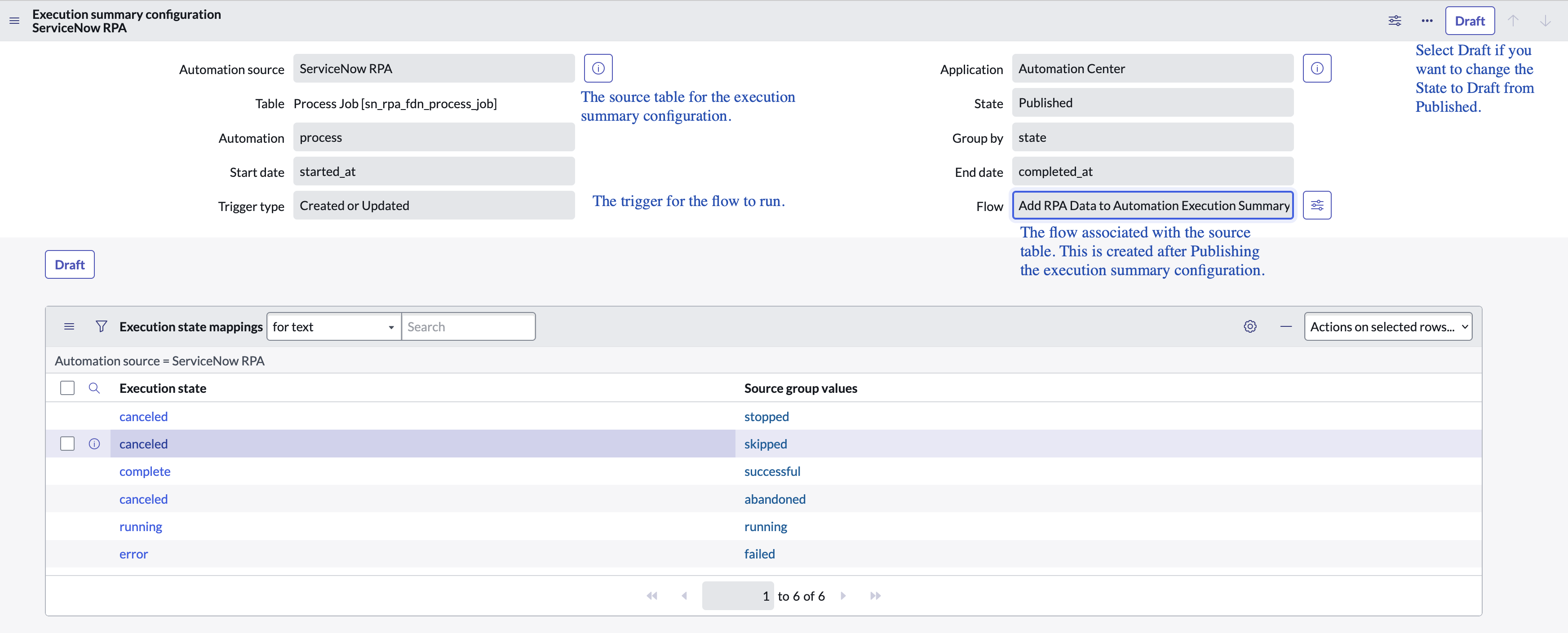Show info for Application field
1568x633 pixels.
pos(1316,68)
